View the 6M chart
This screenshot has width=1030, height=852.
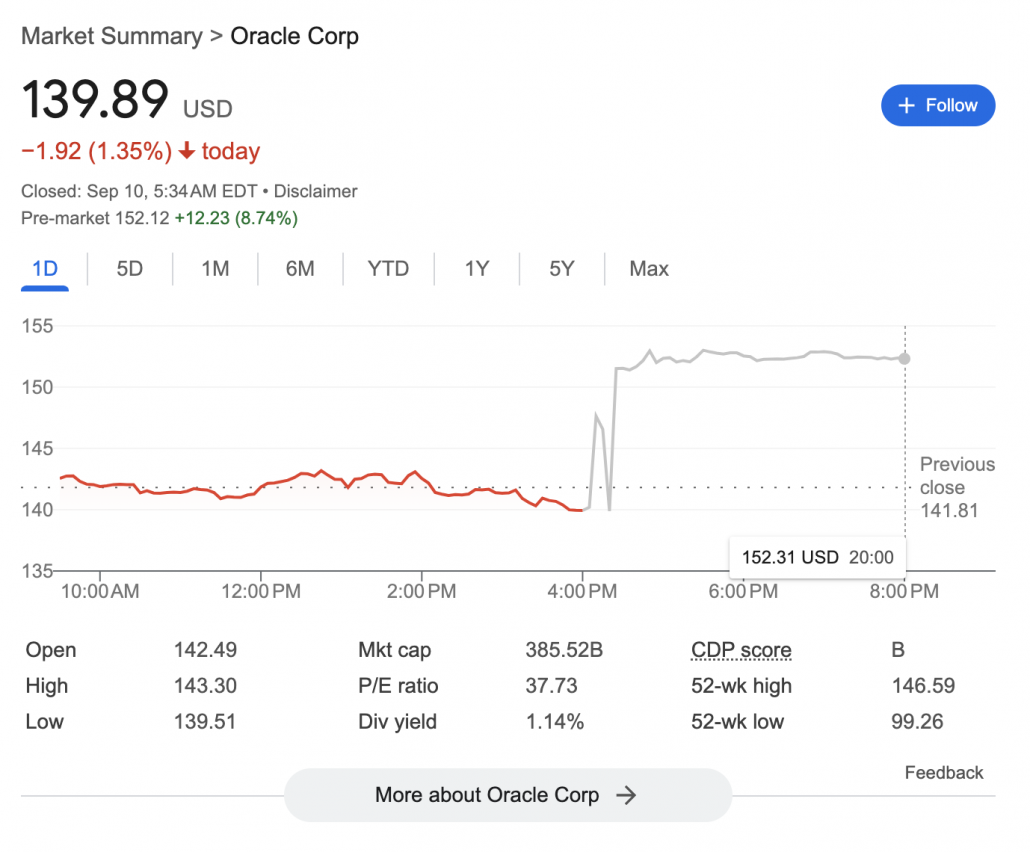point(299,268)
